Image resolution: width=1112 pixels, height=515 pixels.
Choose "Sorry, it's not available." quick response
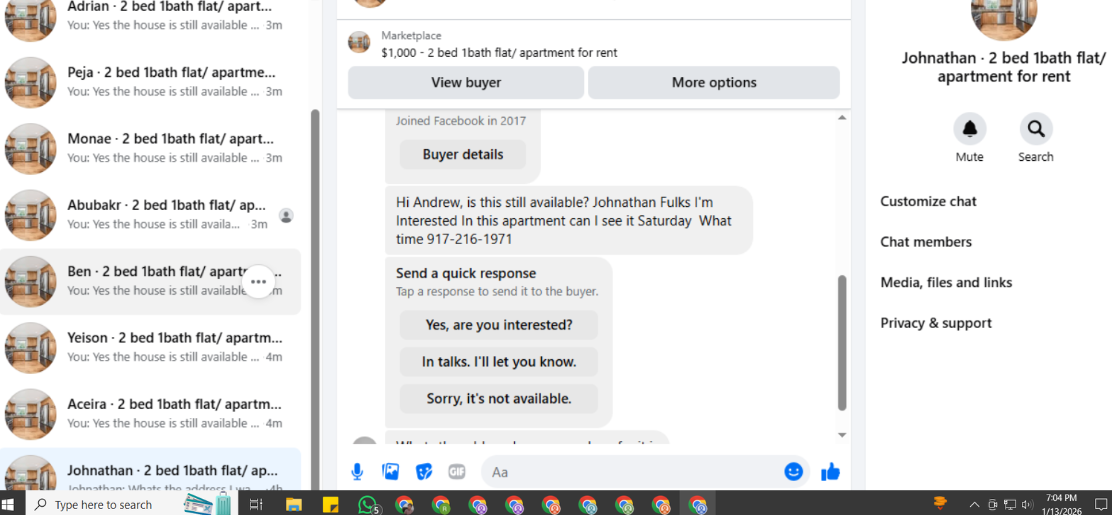click(x=499, y=399)
